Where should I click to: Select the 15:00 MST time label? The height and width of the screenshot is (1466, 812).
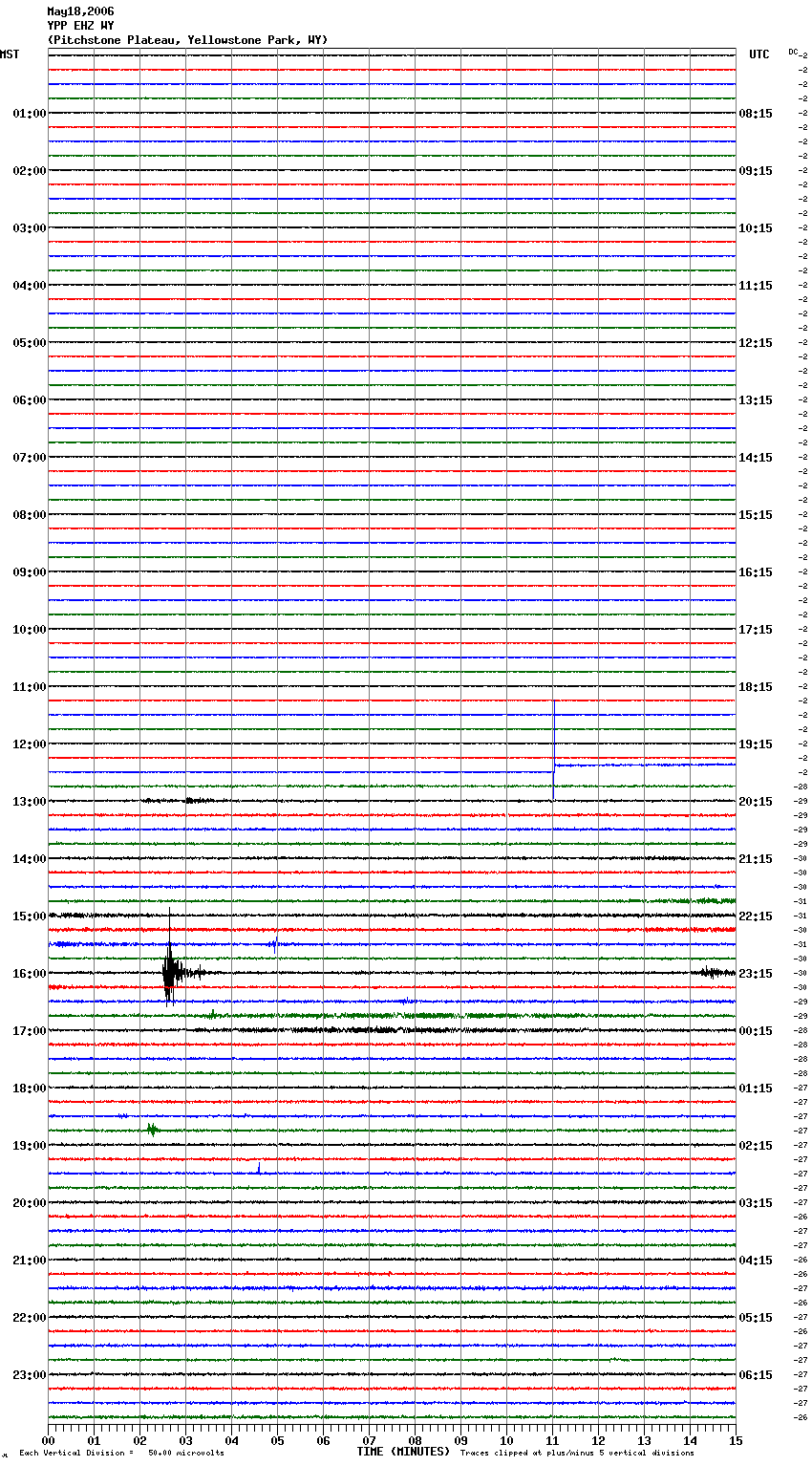point(30,916)
